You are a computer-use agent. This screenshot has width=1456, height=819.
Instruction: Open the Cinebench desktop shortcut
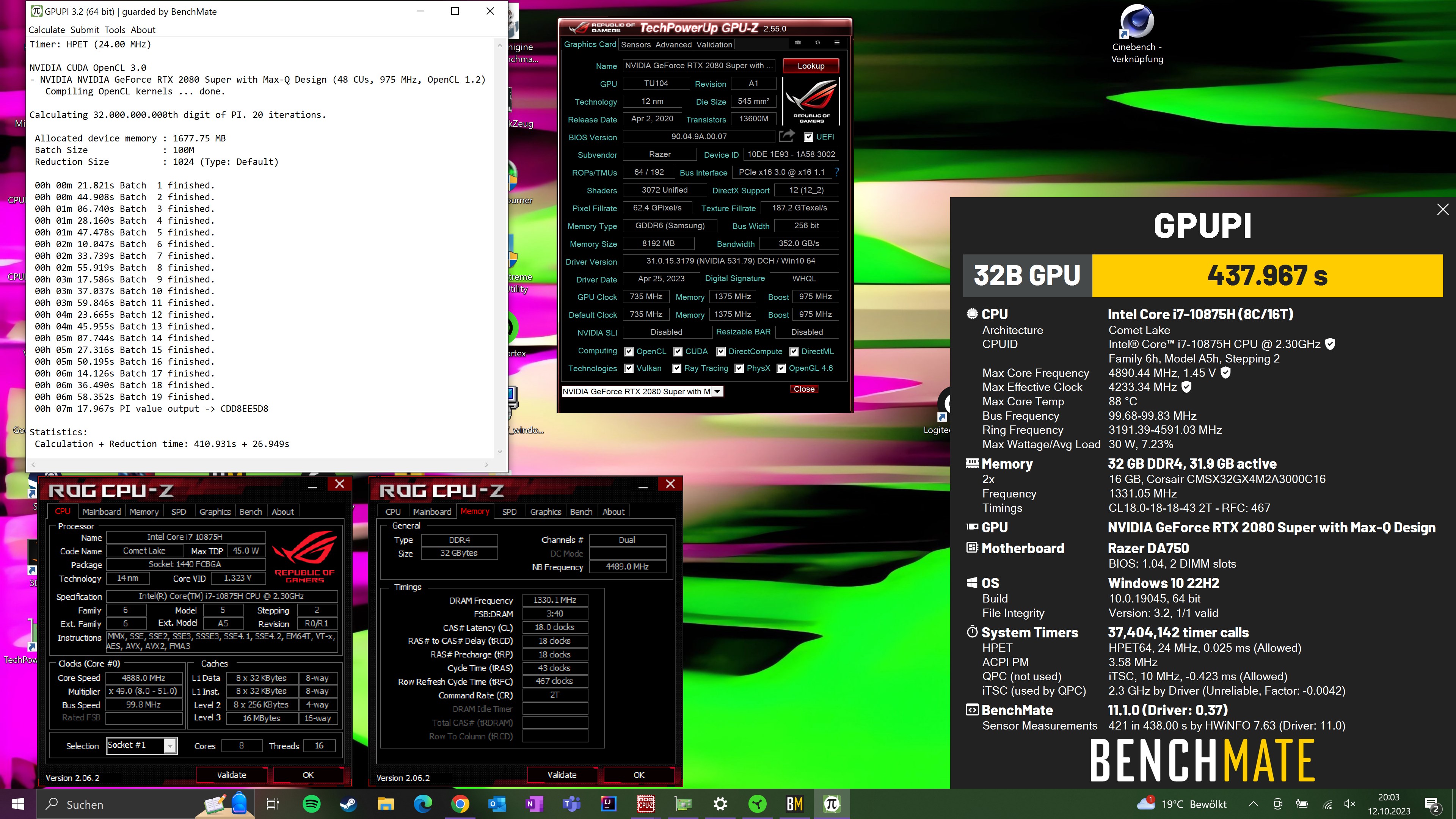click(1137, 34)
